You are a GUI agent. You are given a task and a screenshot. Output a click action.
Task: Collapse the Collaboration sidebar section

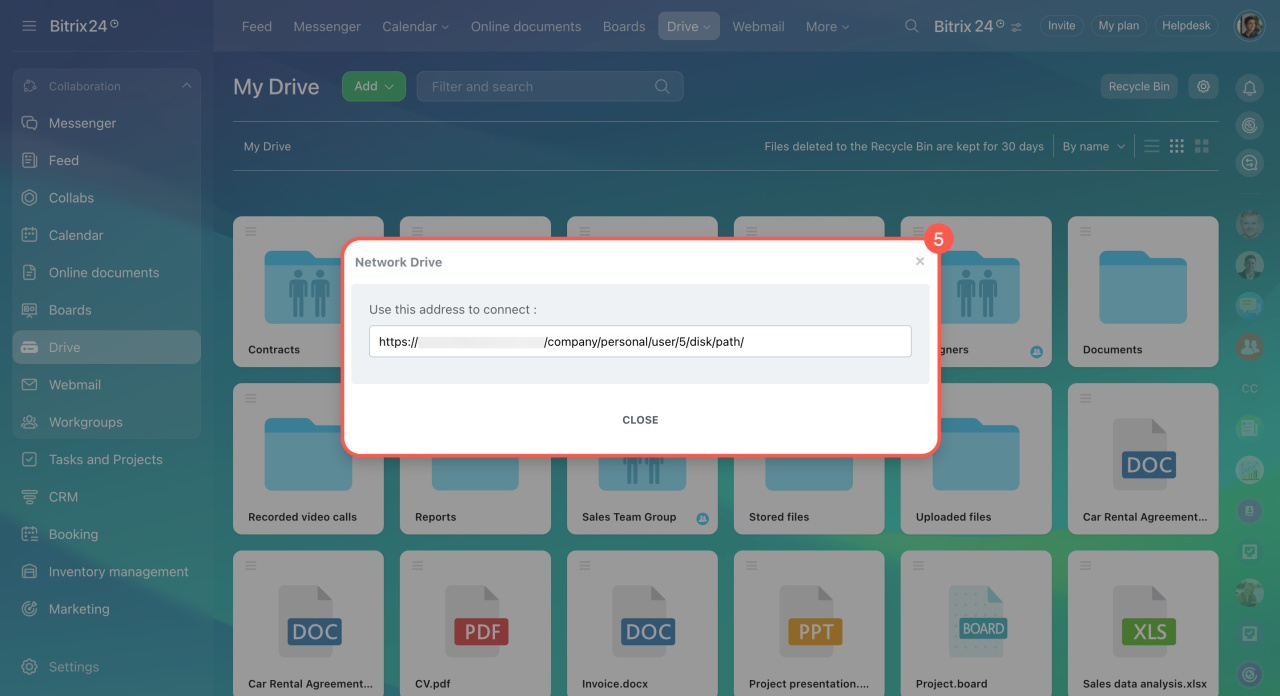coord(186,86)
